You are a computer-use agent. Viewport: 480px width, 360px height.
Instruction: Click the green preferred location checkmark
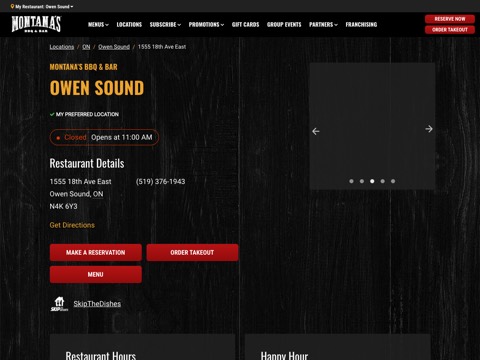point(52,114)
